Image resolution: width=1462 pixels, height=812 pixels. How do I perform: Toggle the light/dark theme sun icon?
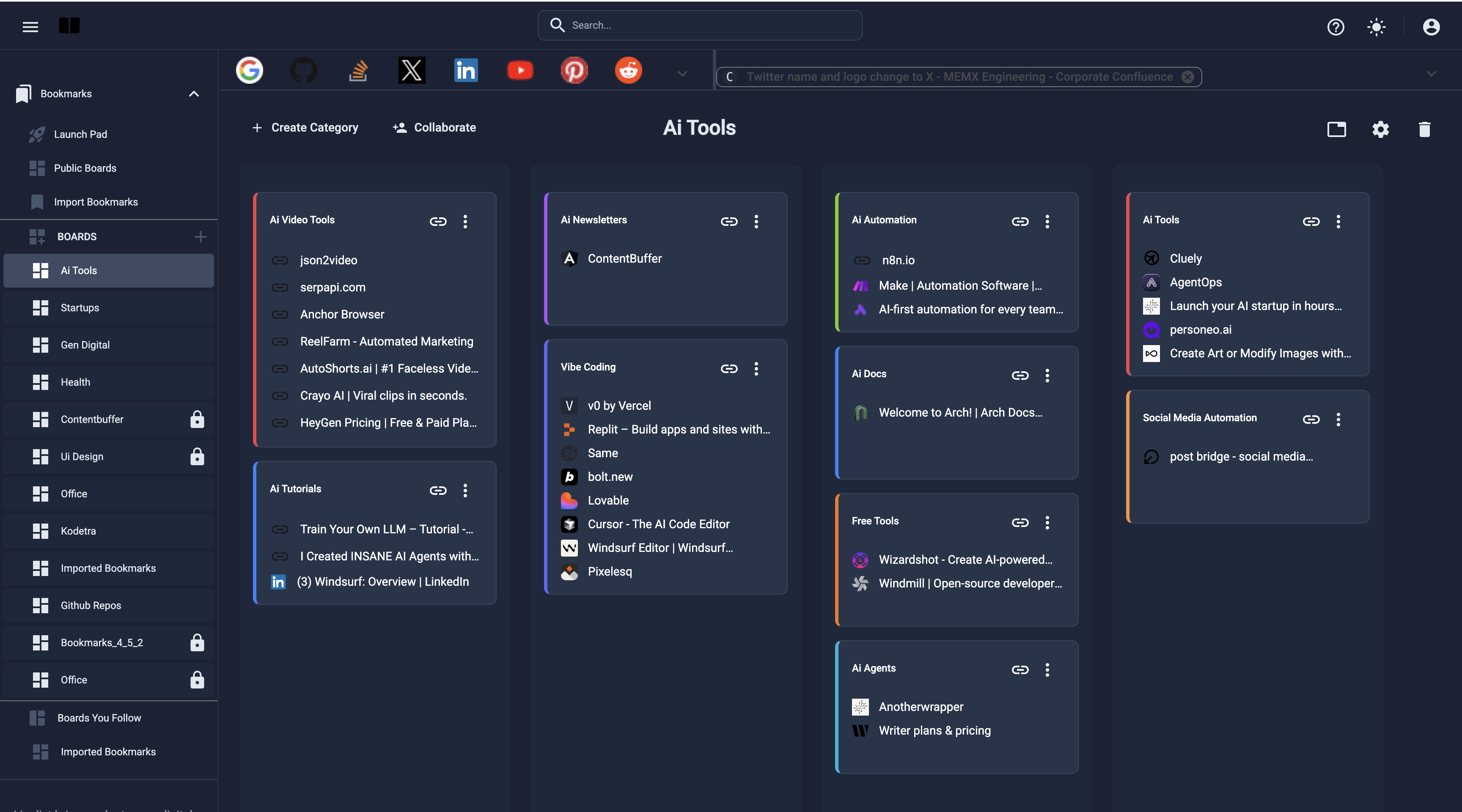click(1376, 27)
